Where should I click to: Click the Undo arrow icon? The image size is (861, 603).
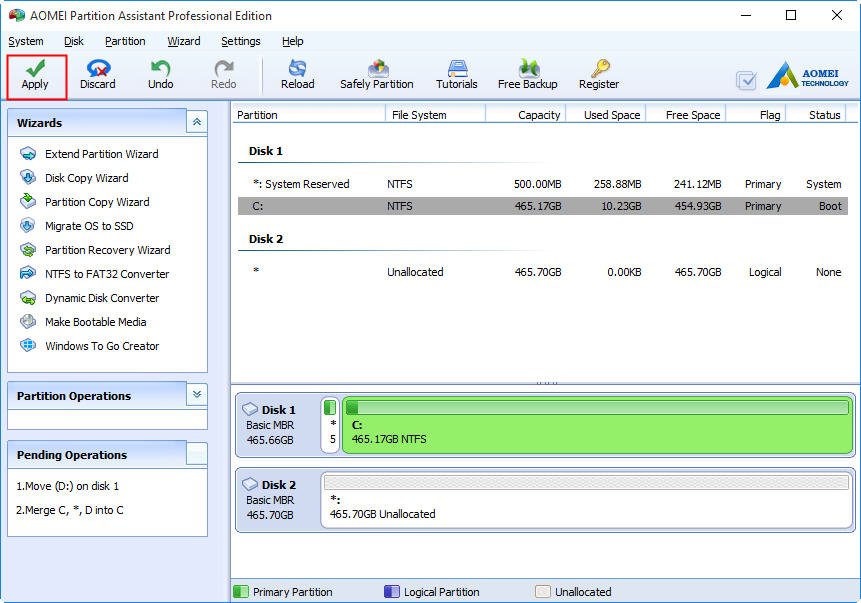point(160,68)
